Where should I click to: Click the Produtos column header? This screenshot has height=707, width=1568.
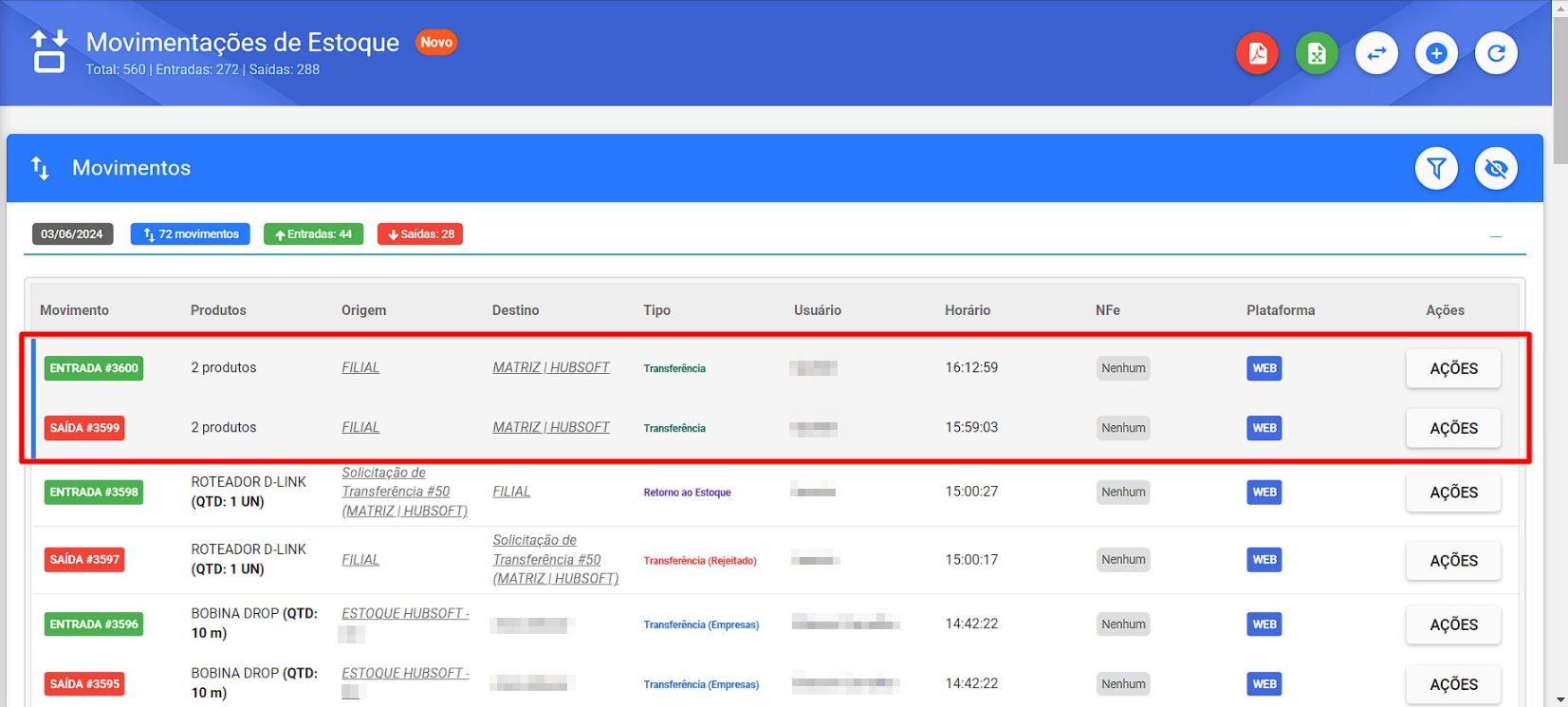pos(218,310)
